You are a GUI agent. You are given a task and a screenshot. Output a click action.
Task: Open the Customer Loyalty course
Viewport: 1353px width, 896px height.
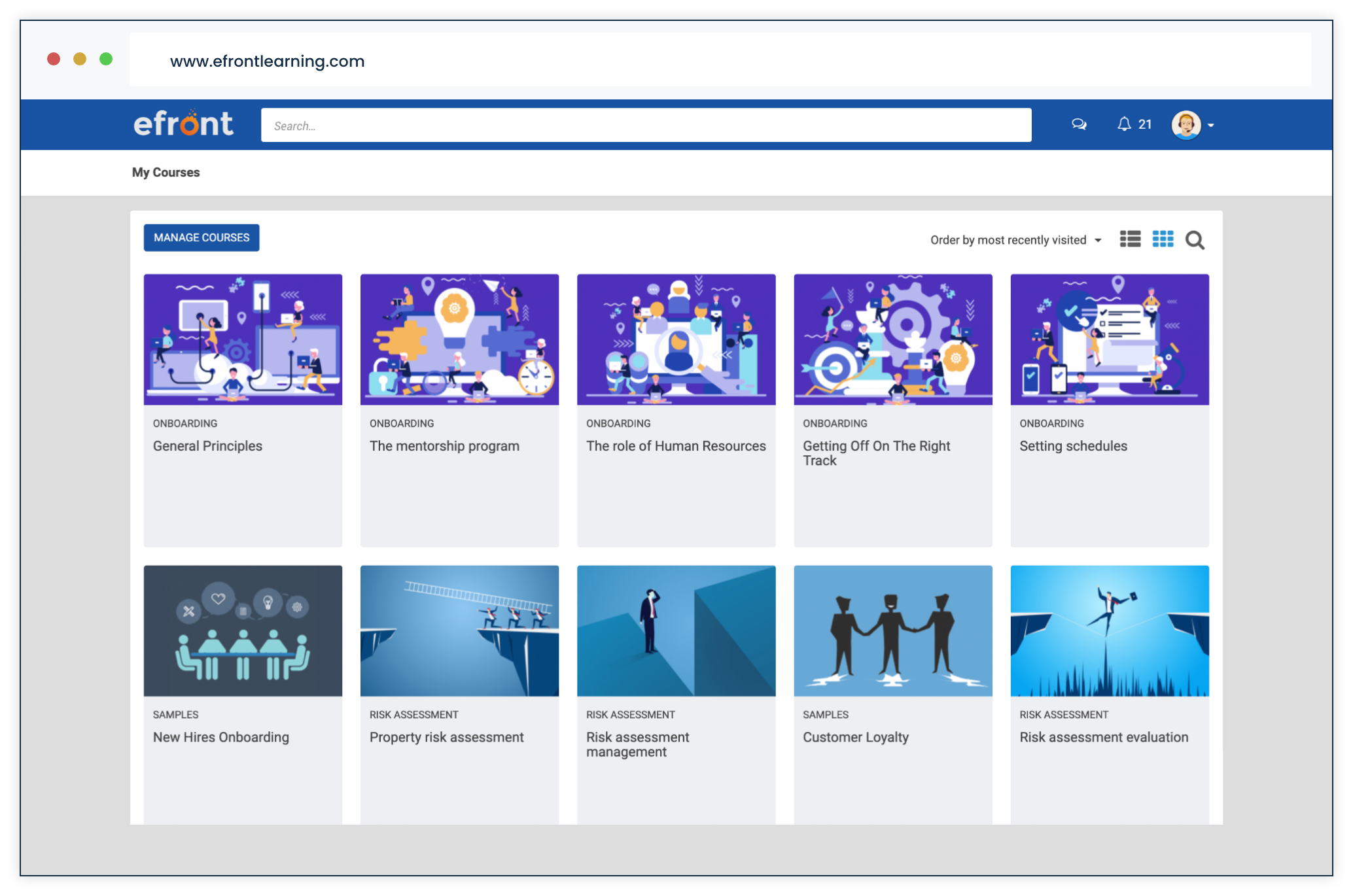pyautogui.click(x=855, y=737)
